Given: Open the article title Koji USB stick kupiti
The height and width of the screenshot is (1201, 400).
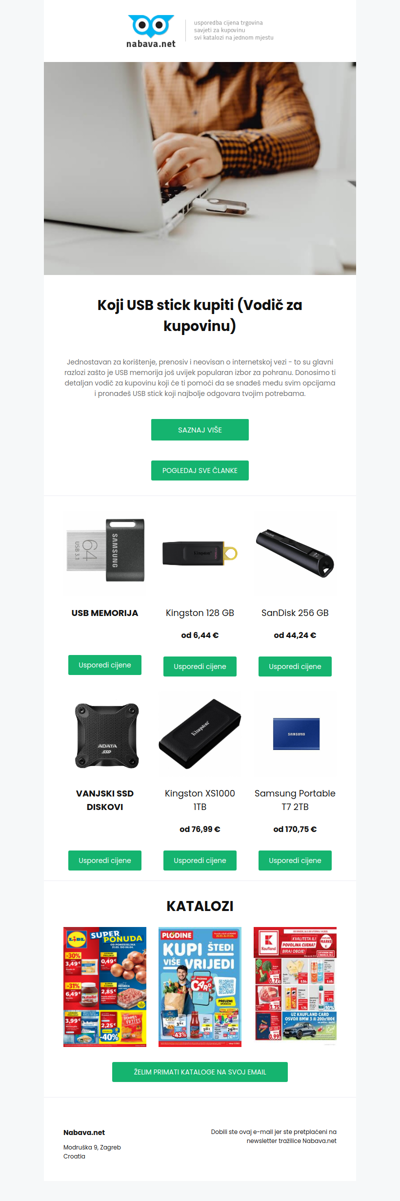Looking at the screenshot, I should point(200,315).
